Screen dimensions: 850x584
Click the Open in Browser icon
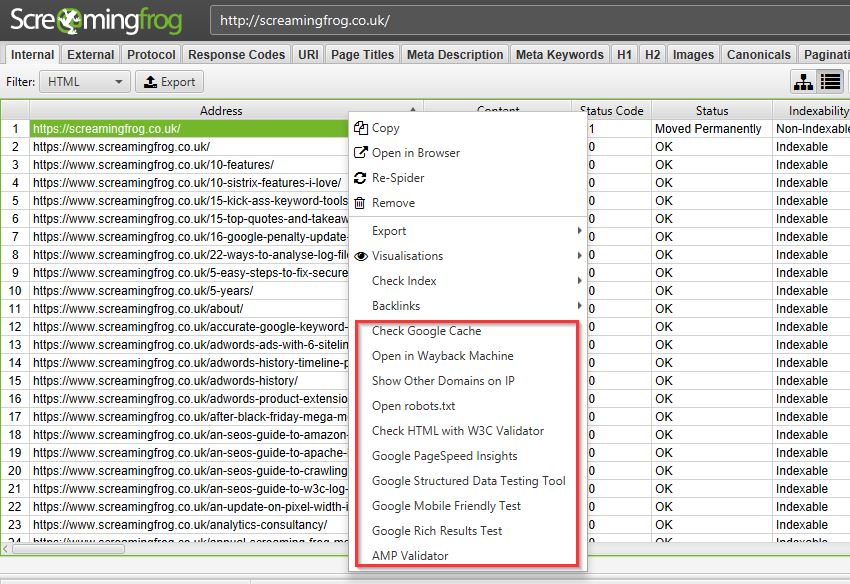coord(360,153)
